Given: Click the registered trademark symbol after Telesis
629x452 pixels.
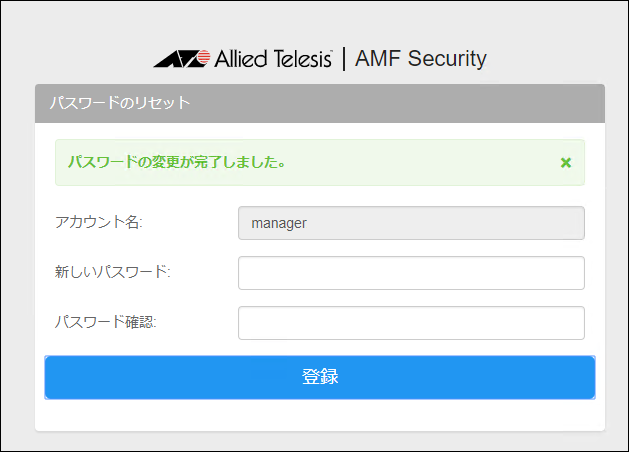Looking at the screenshot, I should tap(330, 51).
